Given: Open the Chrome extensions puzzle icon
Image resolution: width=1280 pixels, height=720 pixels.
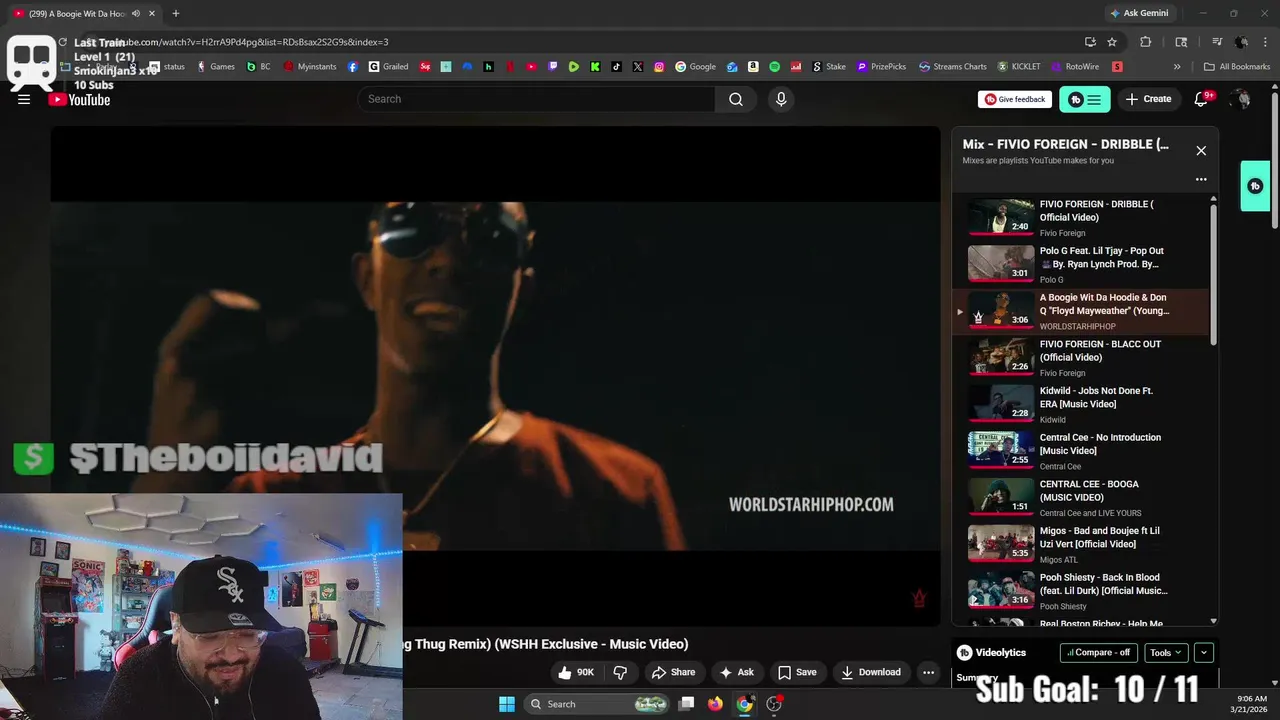Looking at the screenshot, I should point(1146,42).
